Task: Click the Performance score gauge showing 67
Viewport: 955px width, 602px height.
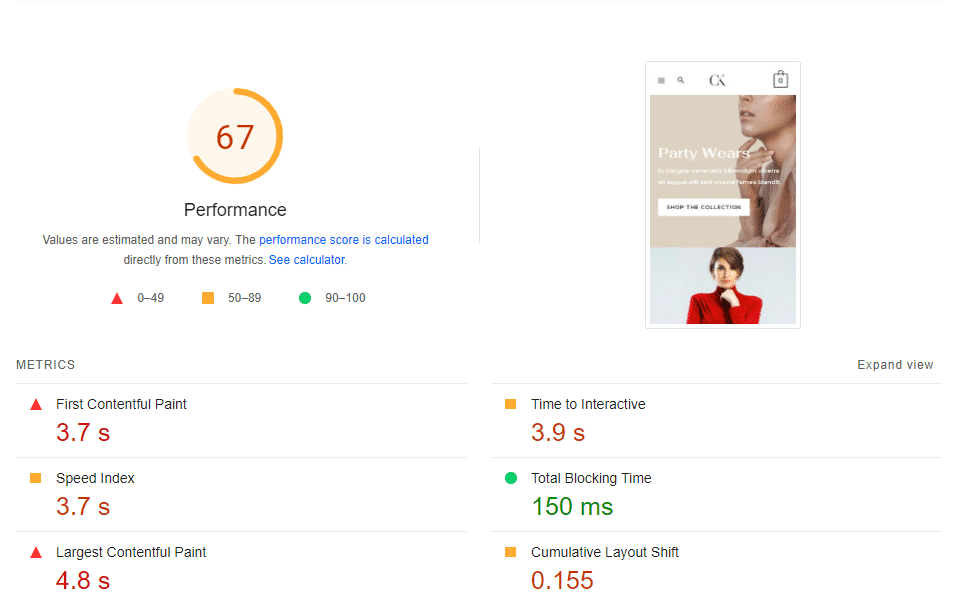Action: click(235, 135)
